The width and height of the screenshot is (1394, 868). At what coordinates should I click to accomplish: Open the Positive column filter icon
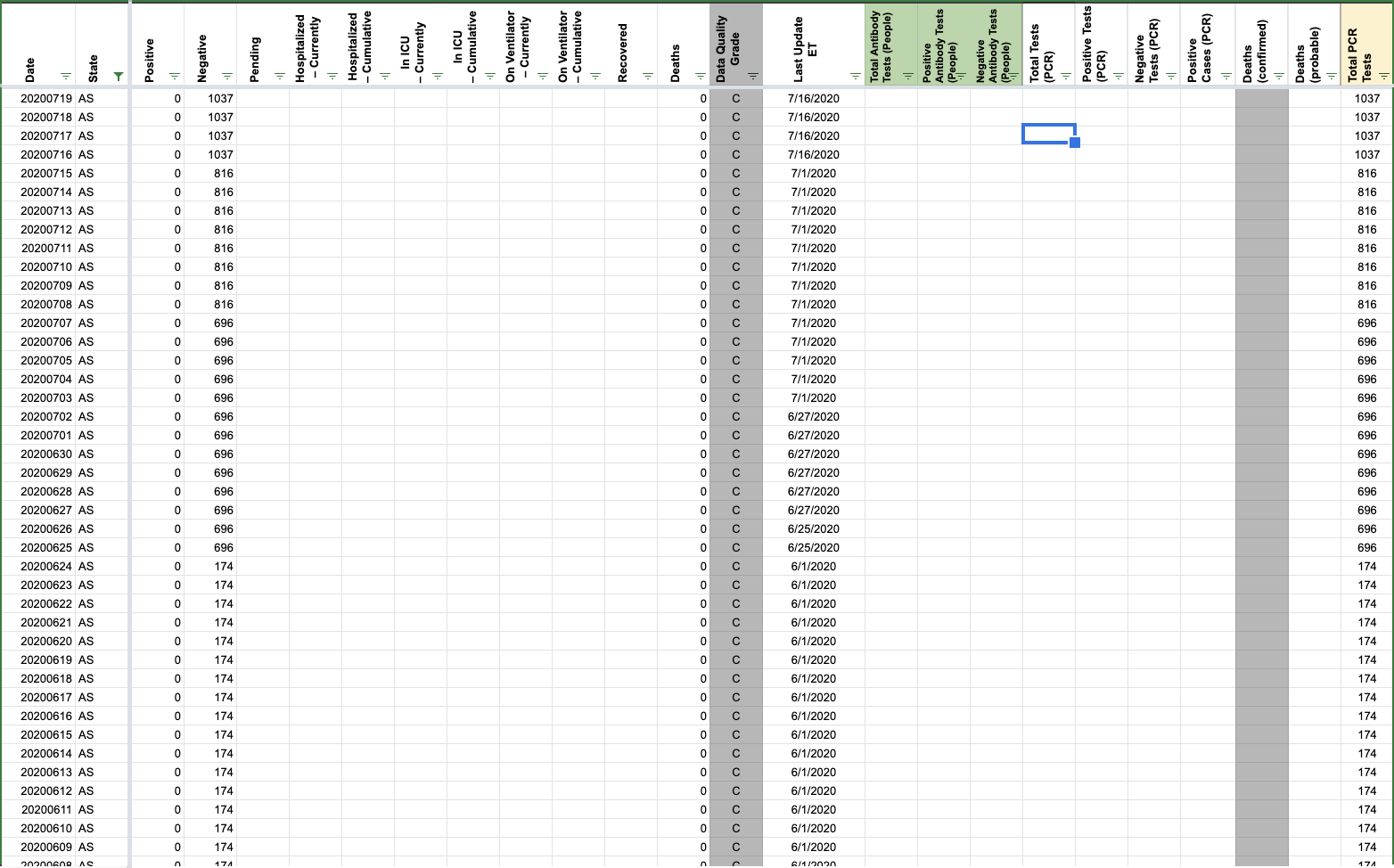click(174, 77)
